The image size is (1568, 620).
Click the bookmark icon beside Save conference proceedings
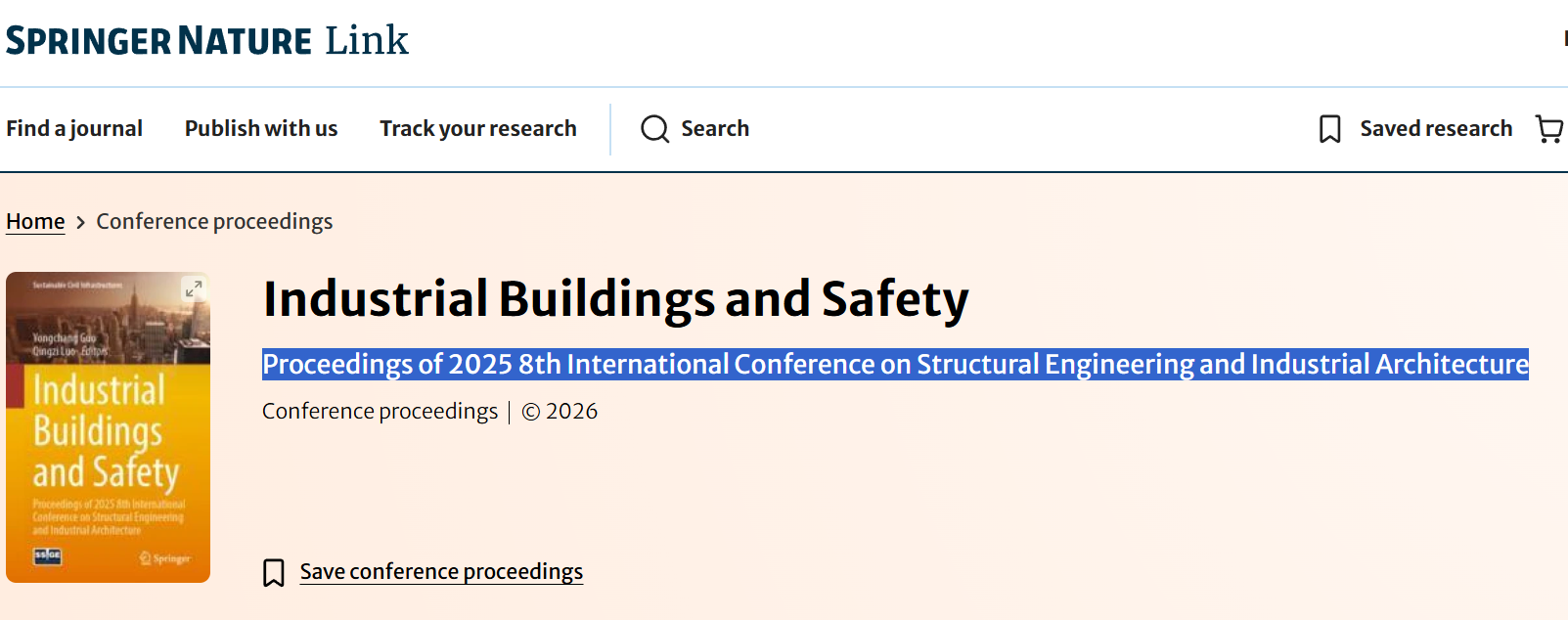pos(274,573)
